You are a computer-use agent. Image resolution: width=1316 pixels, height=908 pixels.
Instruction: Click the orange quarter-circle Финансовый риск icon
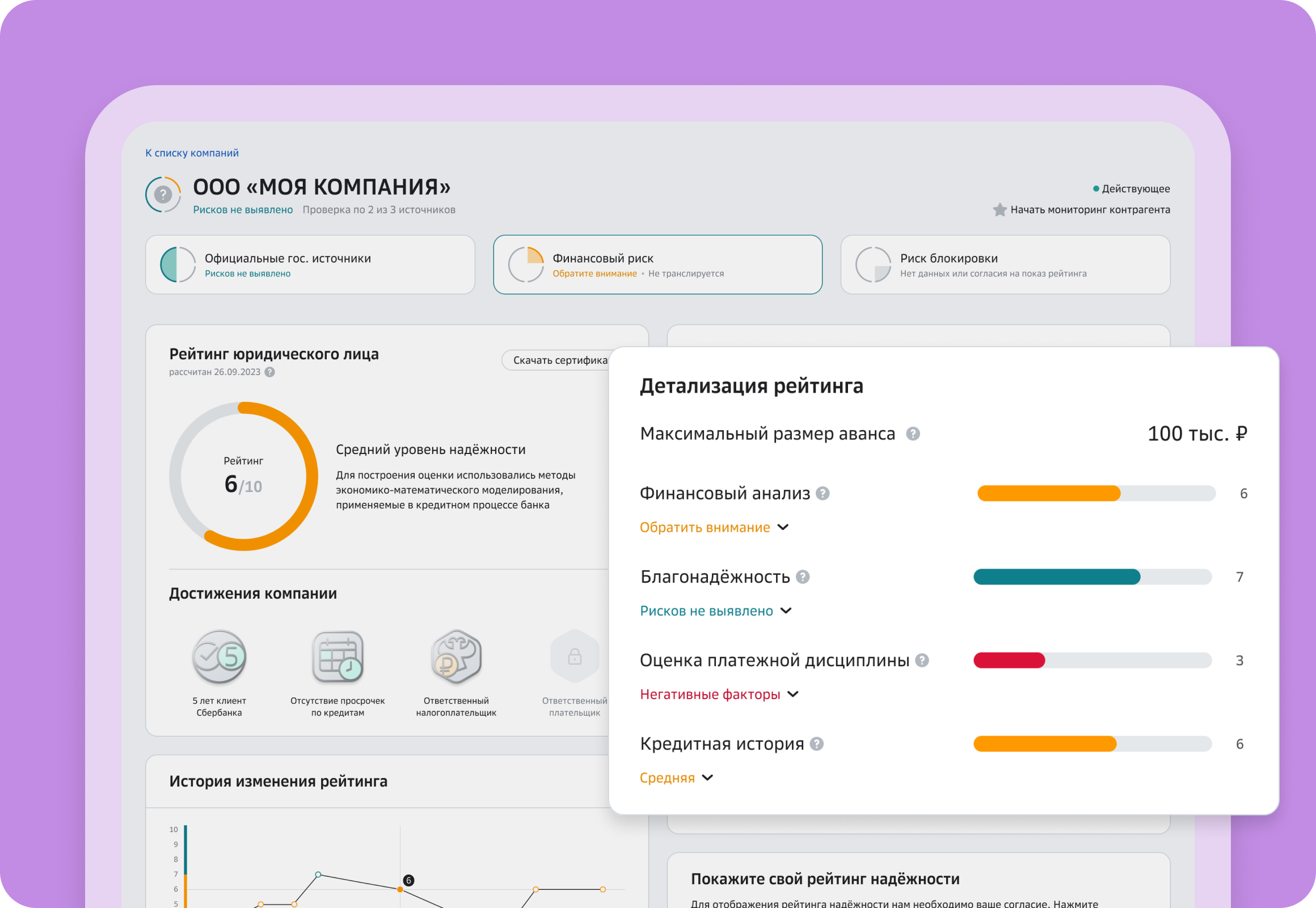tap(526, 264)
